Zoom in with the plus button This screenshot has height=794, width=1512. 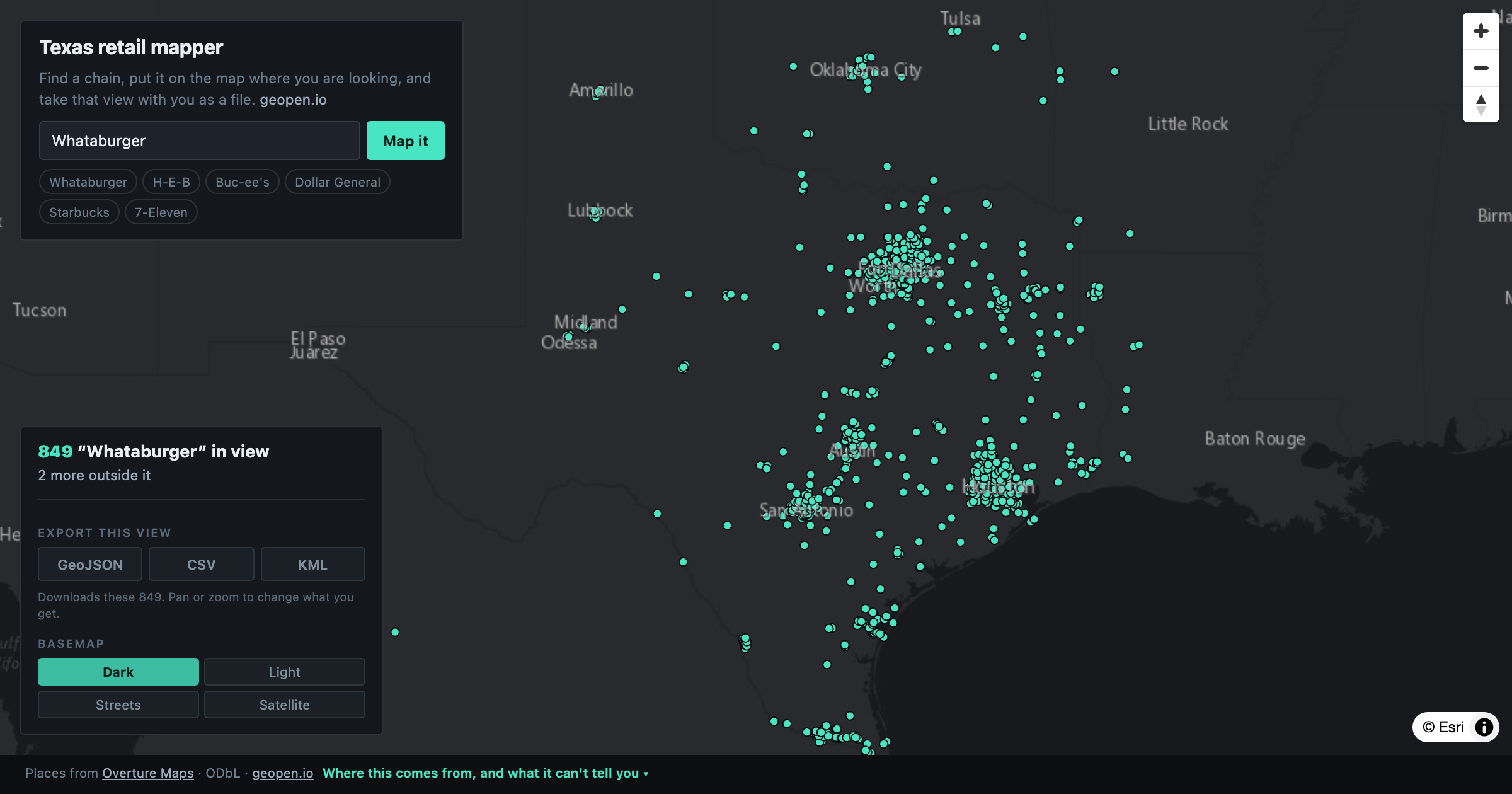click(1481, 31)
